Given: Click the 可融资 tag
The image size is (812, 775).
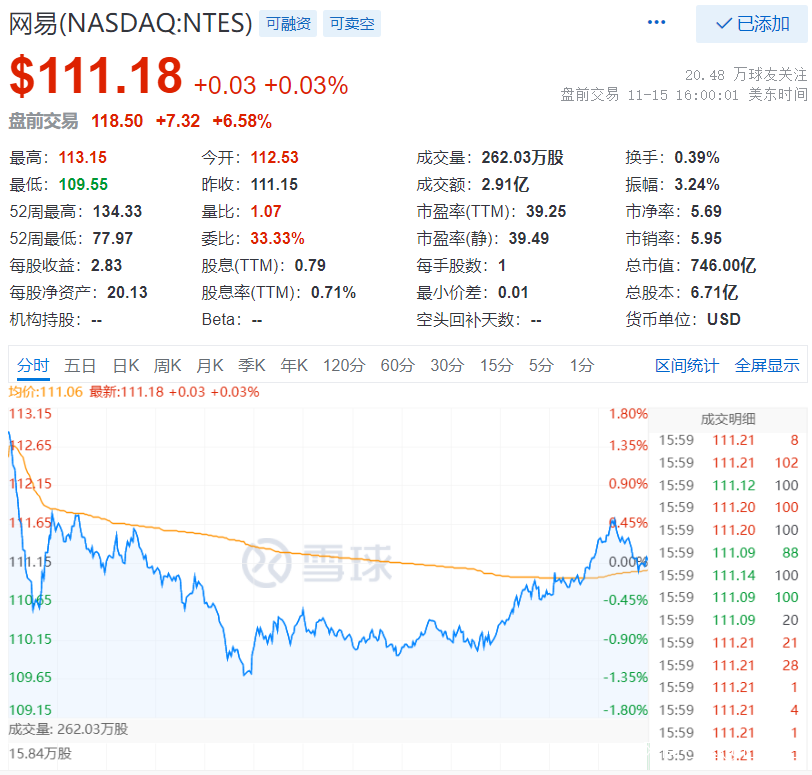Looking at the screenshot, I should click(x=288, y=24).
